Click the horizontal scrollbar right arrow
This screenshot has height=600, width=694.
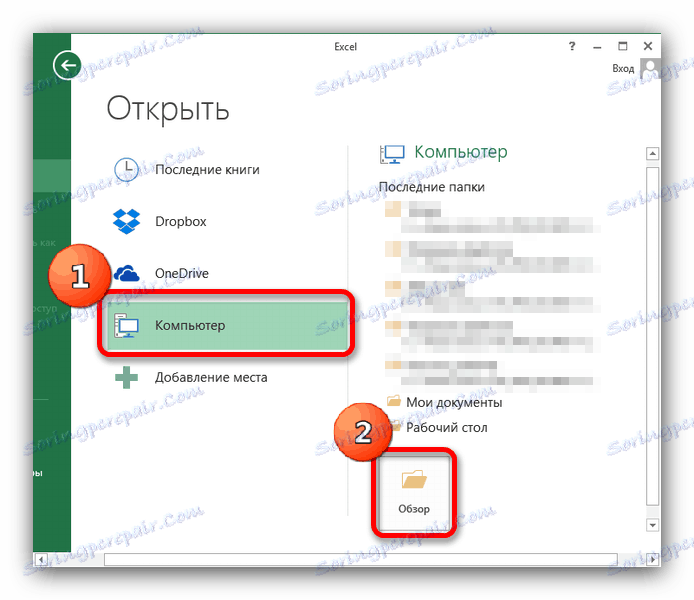[653, 560]
